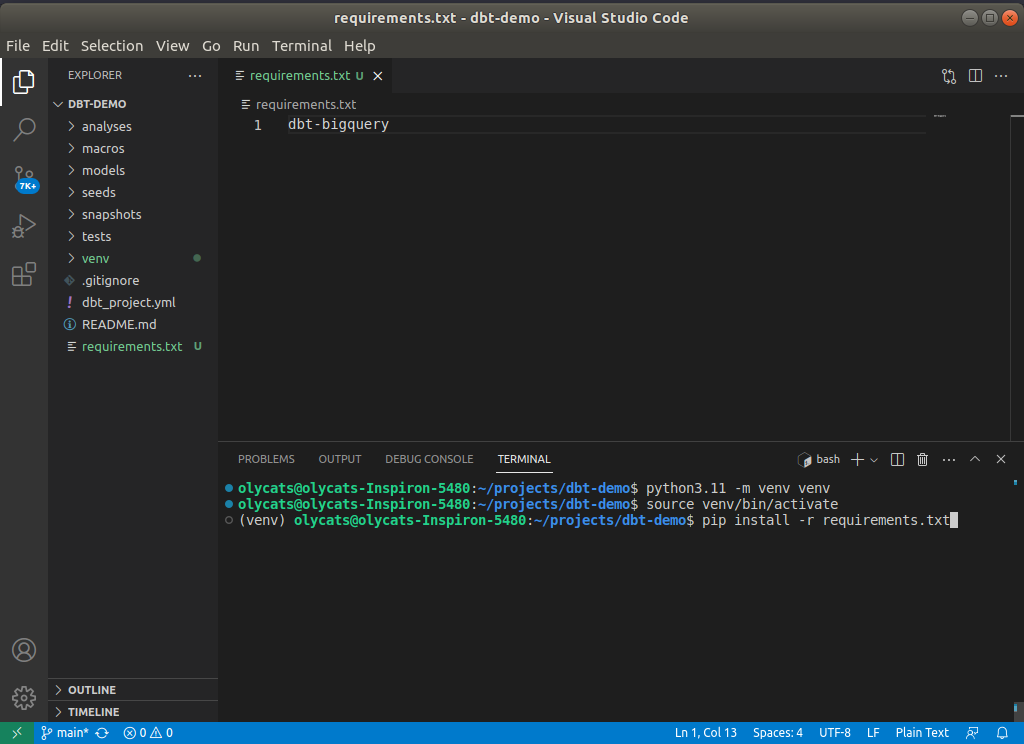Expand the TIMELINE section
1024x744 pixels.
click(133, 712)
